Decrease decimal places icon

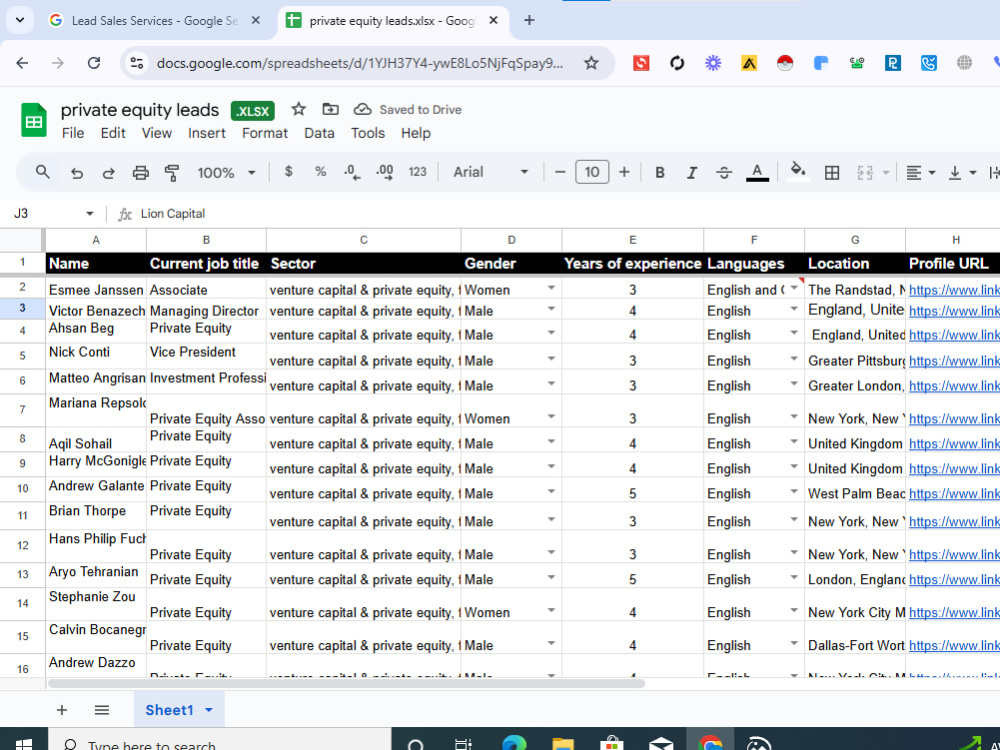352,172
